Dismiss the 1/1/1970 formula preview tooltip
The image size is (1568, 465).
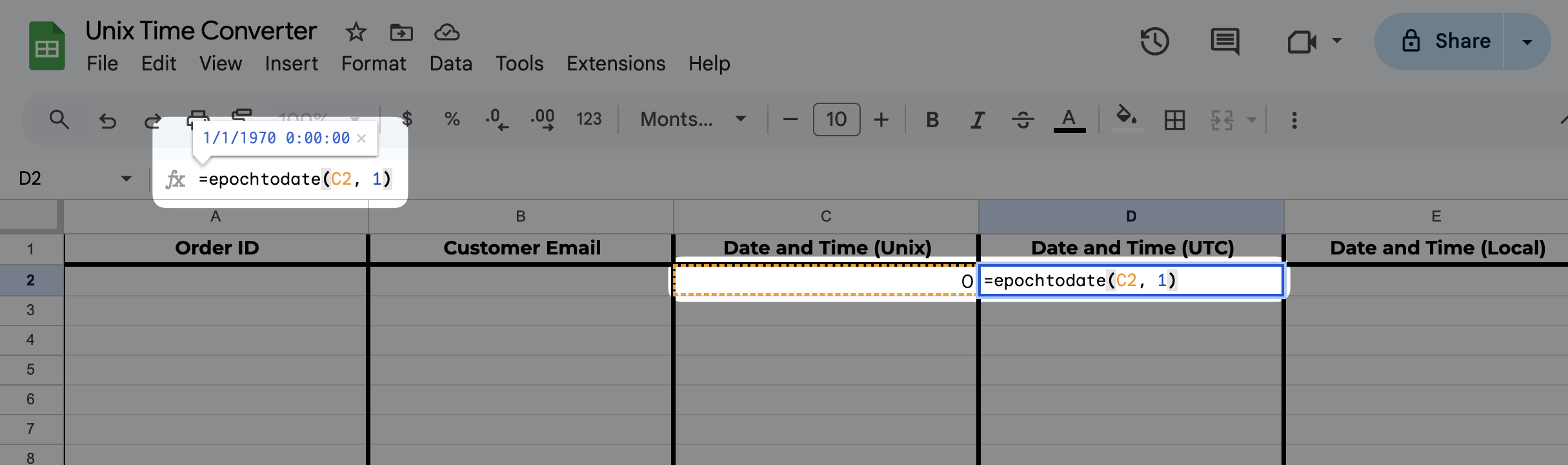(x=361, y=138)
